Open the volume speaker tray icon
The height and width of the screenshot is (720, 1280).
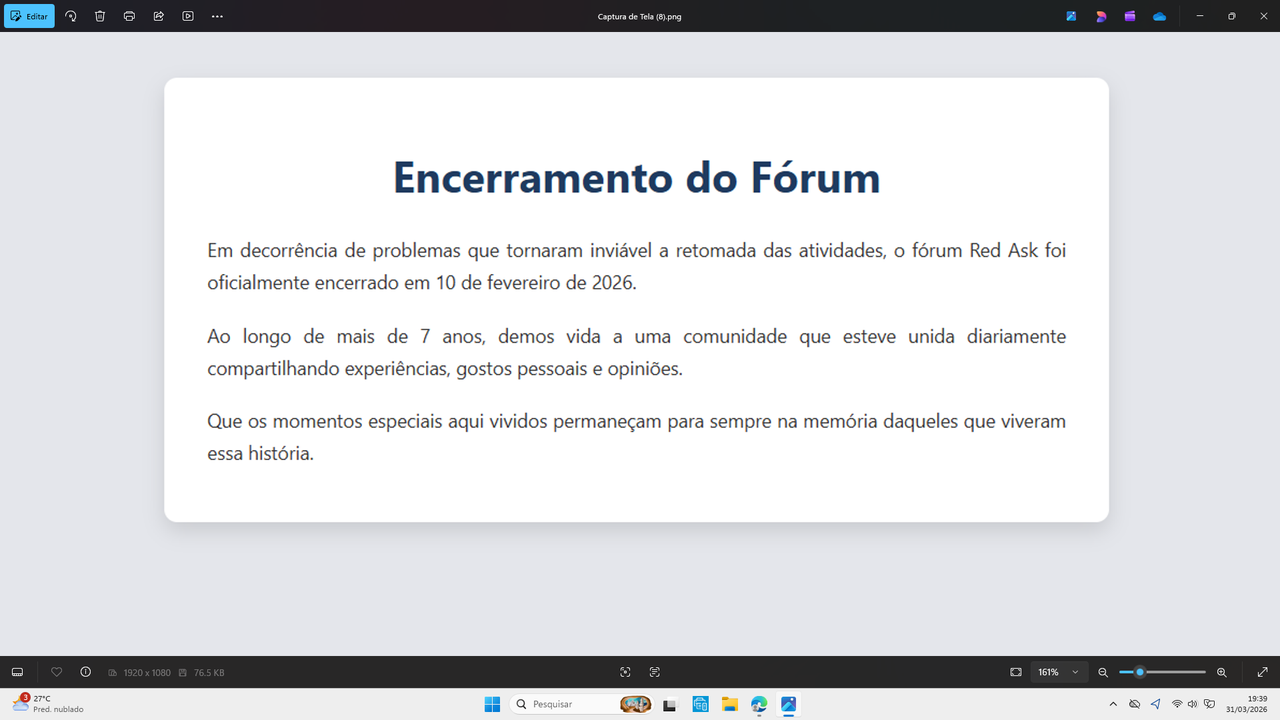click(x=1192, y=704)
